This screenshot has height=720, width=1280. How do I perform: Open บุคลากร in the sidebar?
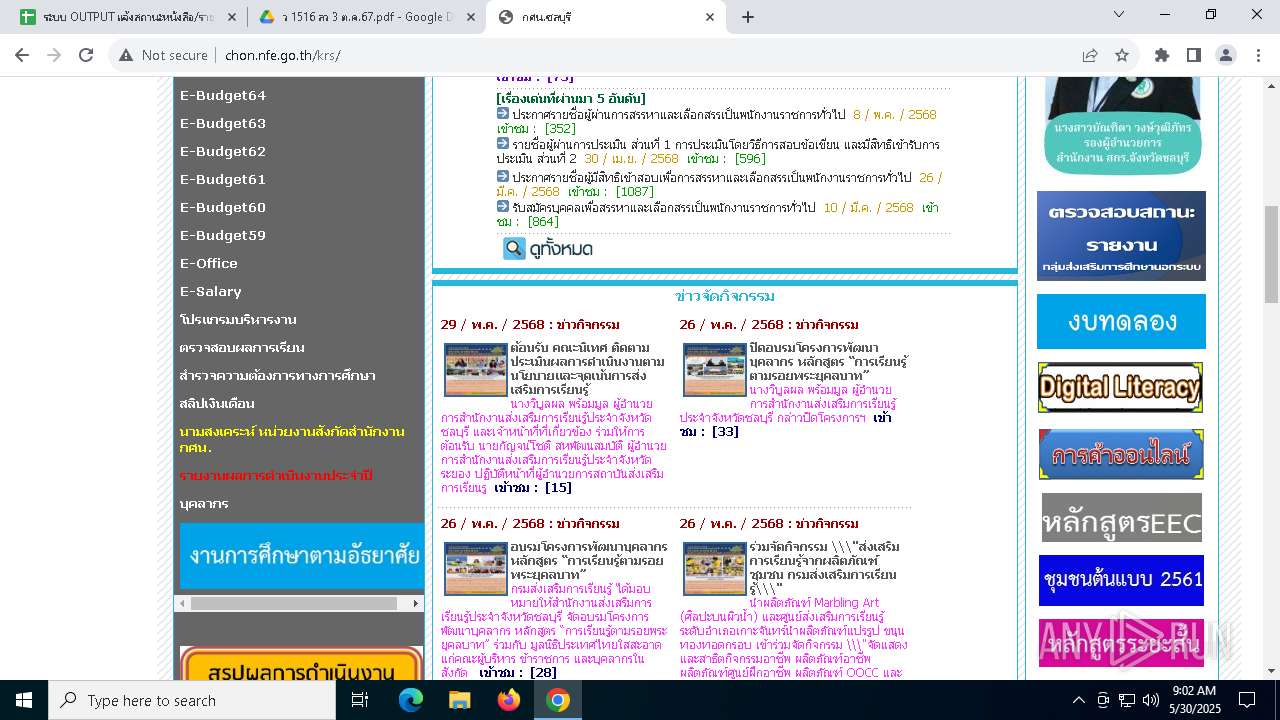204,503
